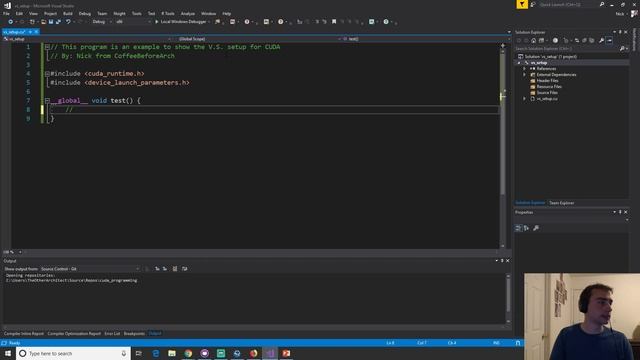This screenshot has width=640, height=360.
Task: Expand the References node
Action: click(x=524, y=69)
